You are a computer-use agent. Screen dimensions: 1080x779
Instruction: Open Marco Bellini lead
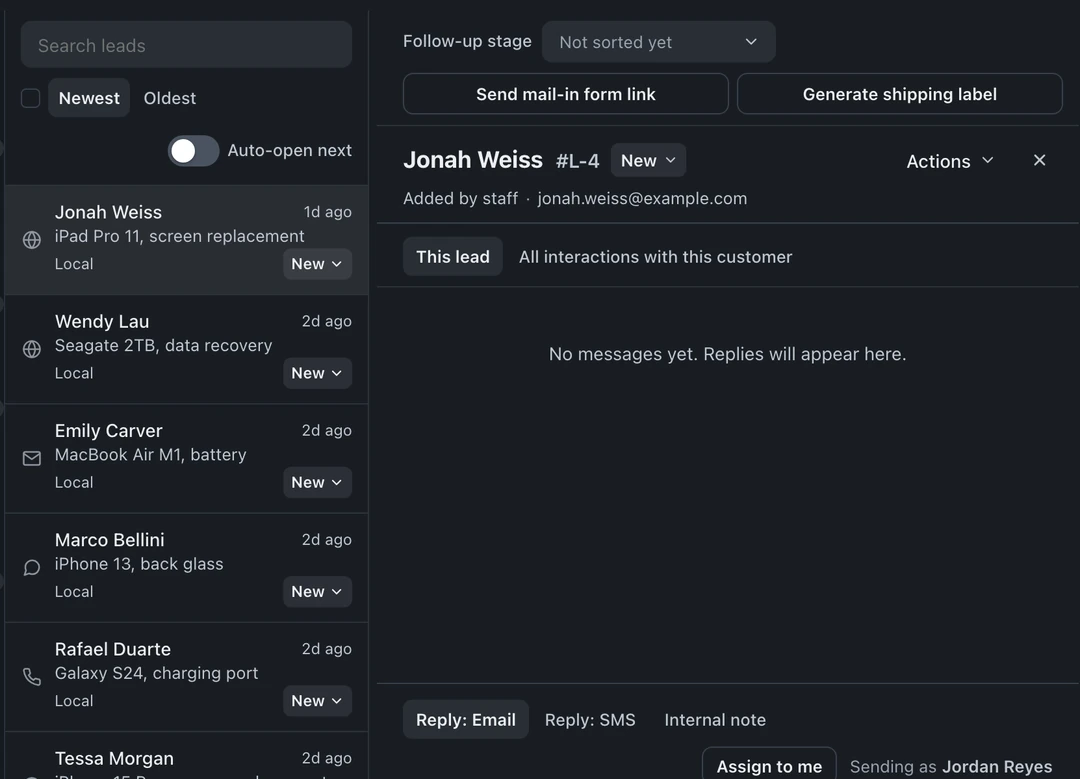(x=186, y=568)
